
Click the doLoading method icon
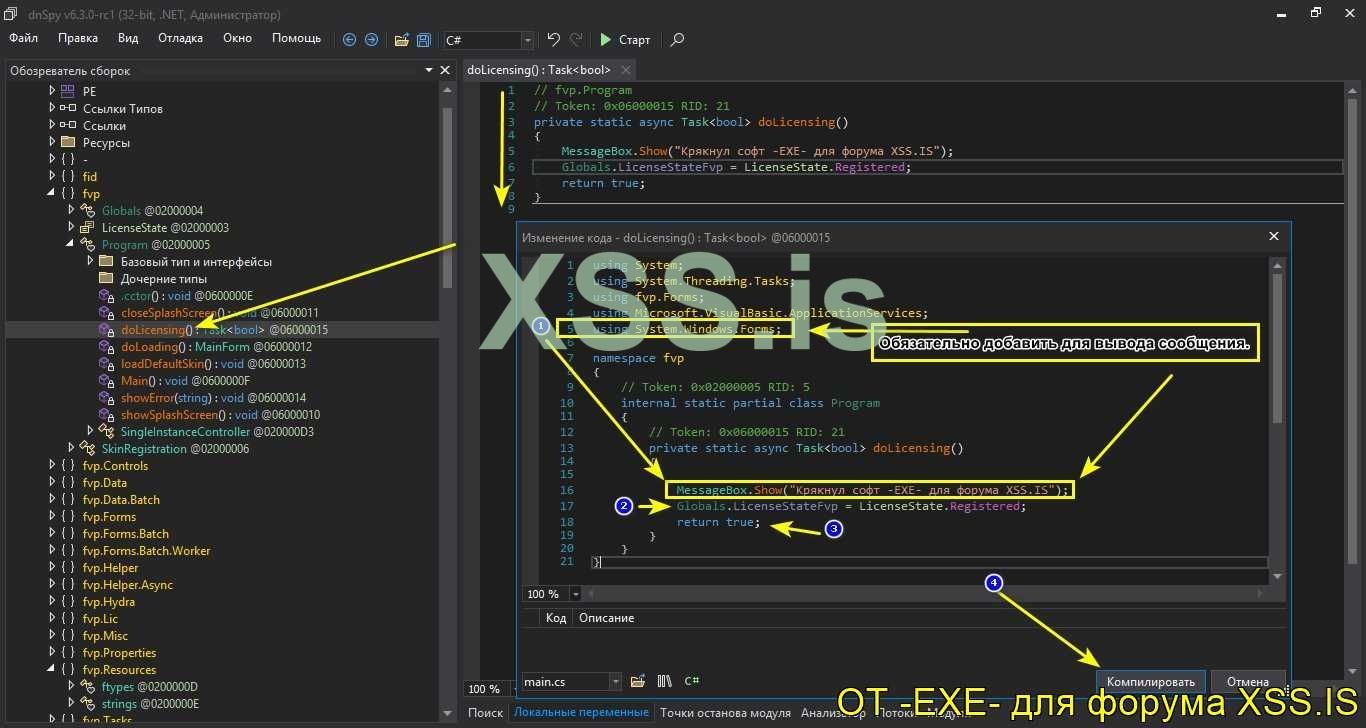(105, 346)
